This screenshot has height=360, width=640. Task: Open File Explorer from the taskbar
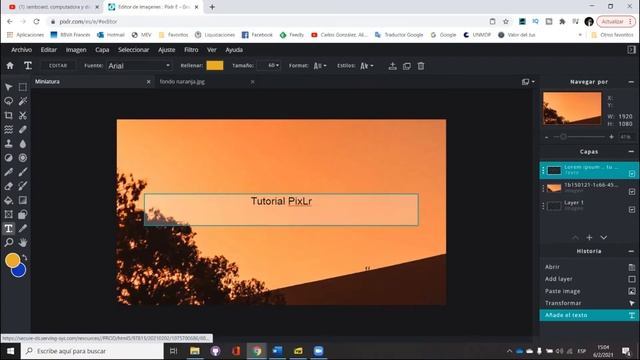click(195, 351)
